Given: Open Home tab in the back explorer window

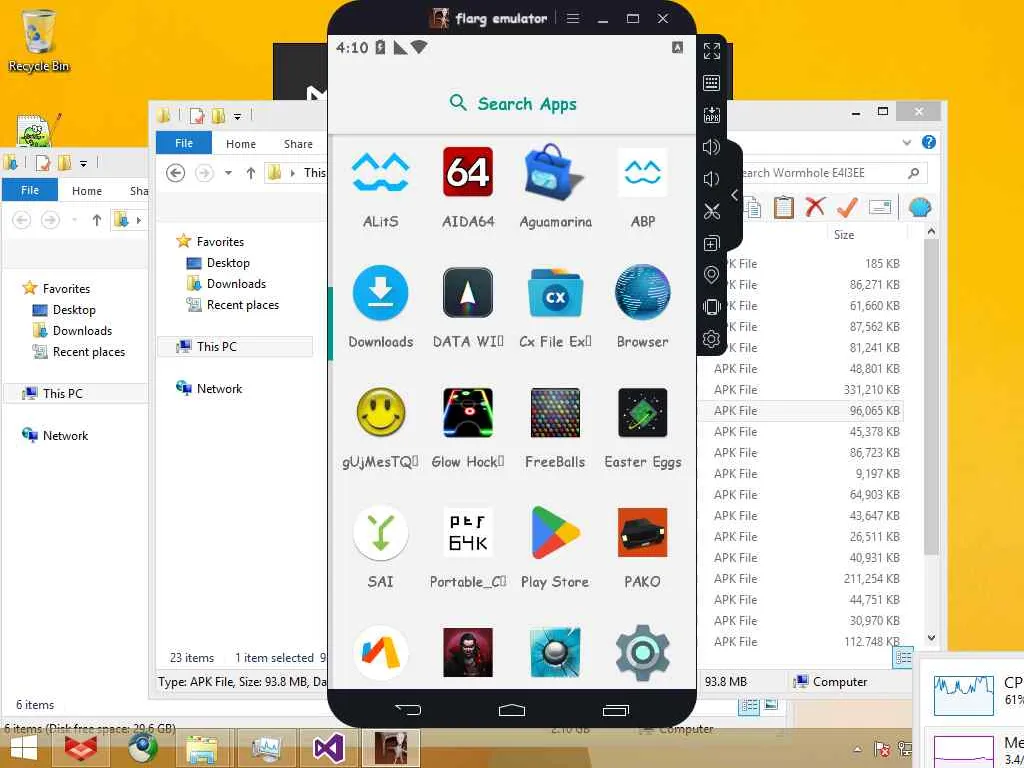Looking at the screenshot, I should tap(87, 191).
